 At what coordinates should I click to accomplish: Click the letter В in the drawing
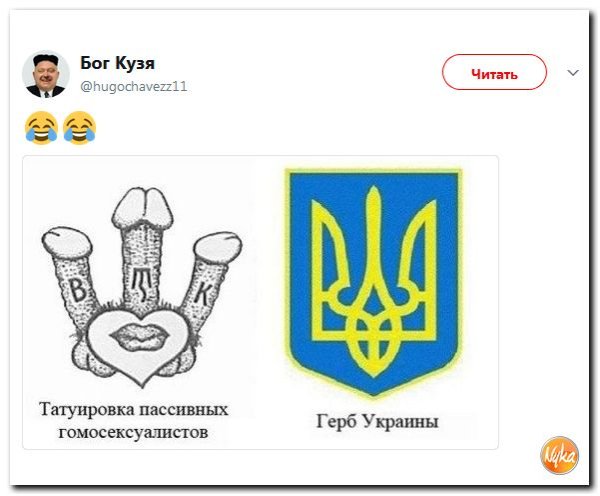(78, 290)
